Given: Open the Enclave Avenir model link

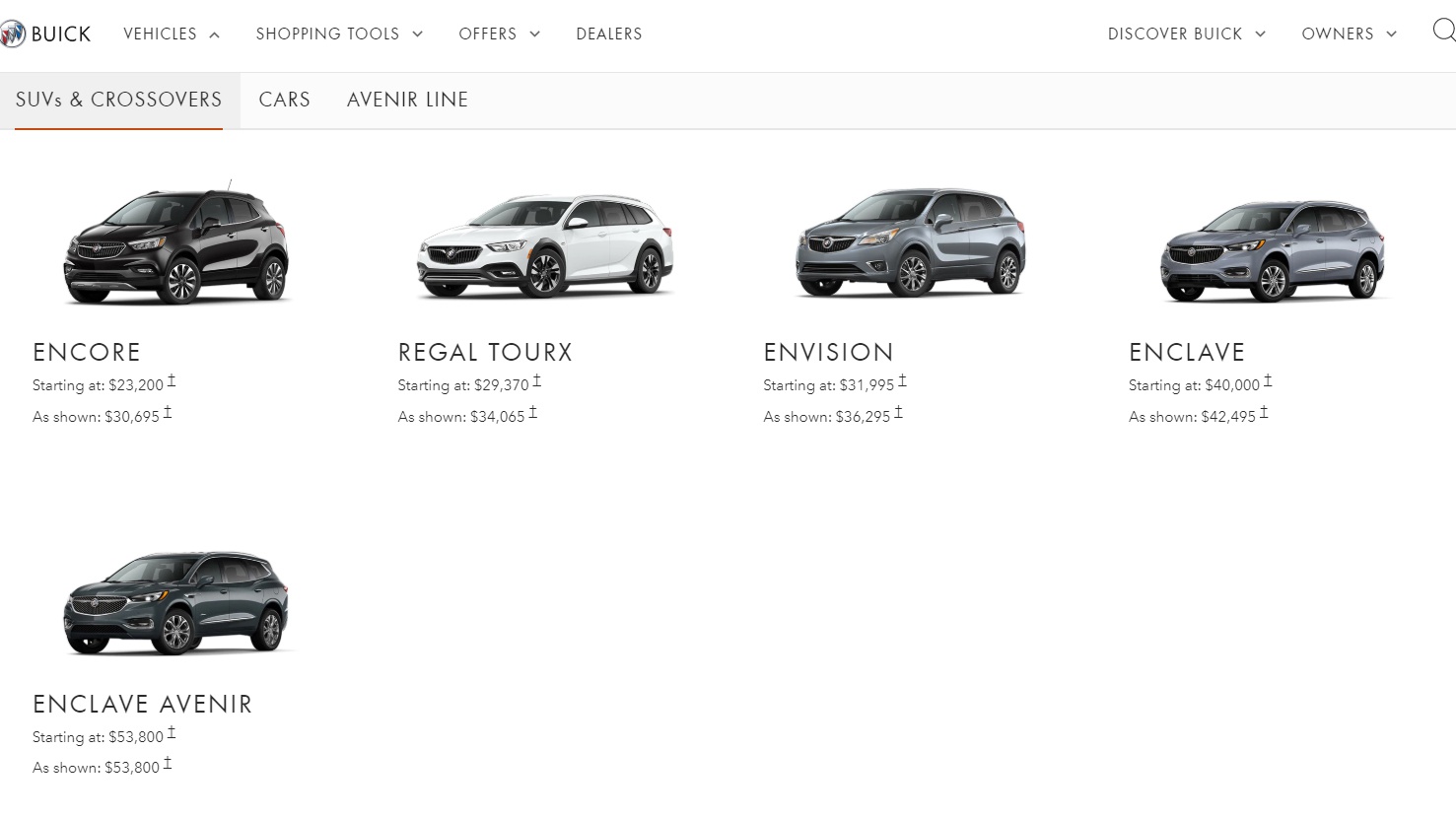Looking at the screenshot, I should 143,704.
